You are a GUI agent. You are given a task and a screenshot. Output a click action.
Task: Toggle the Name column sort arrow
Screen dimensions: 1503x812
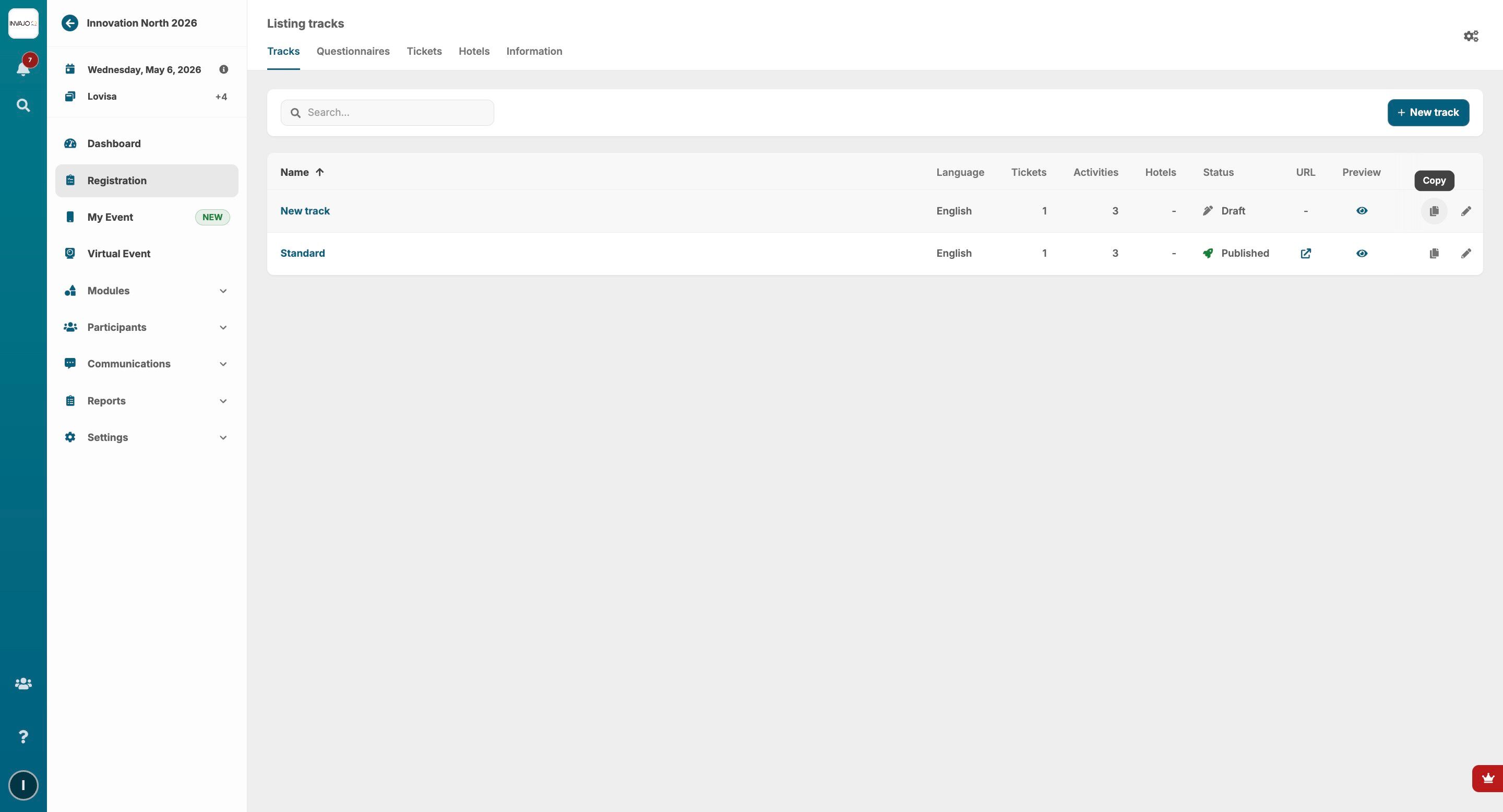(319, 172)
